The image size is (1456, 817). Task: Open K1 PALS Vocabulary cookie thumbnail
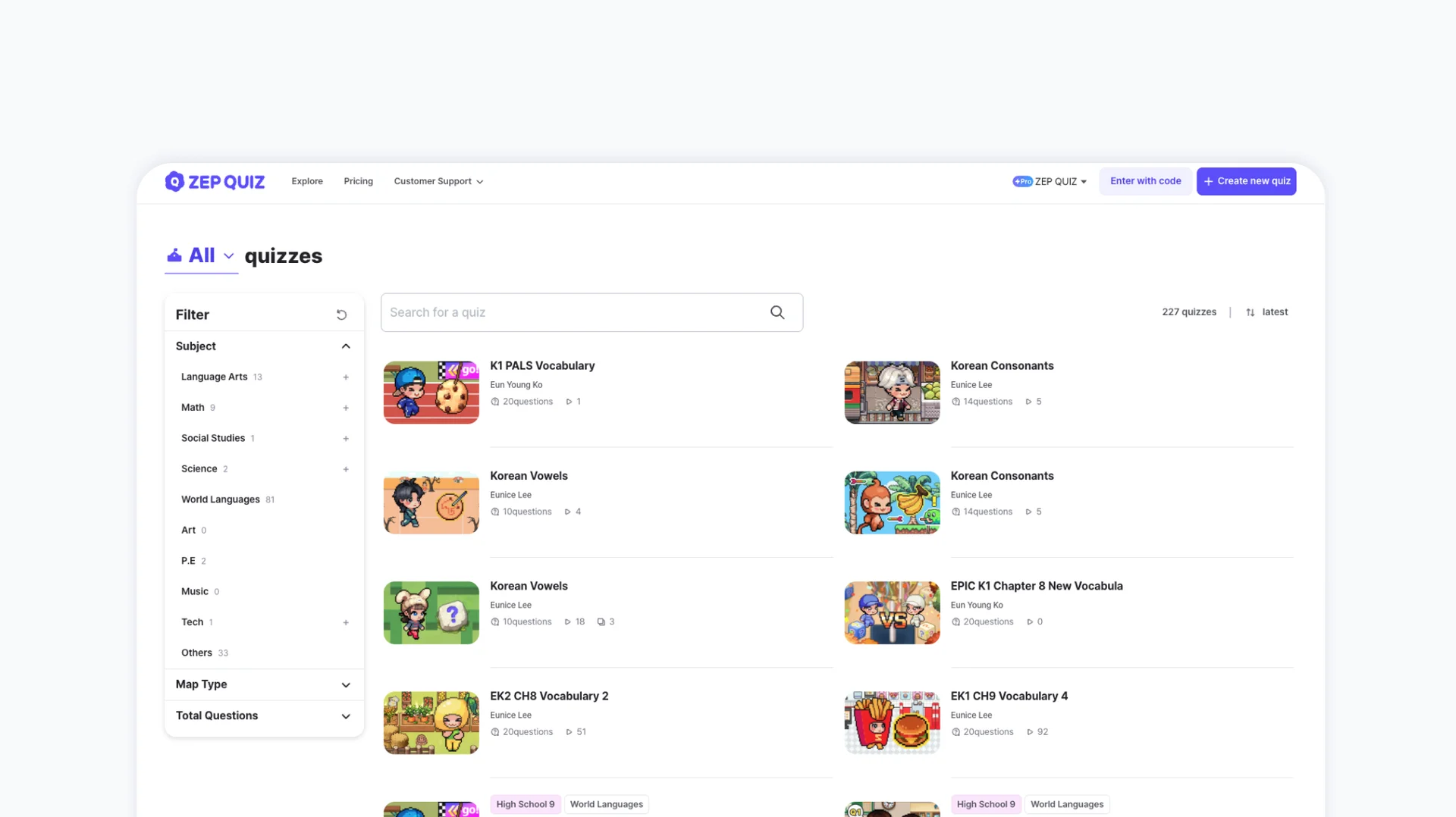tap(431, 393)
